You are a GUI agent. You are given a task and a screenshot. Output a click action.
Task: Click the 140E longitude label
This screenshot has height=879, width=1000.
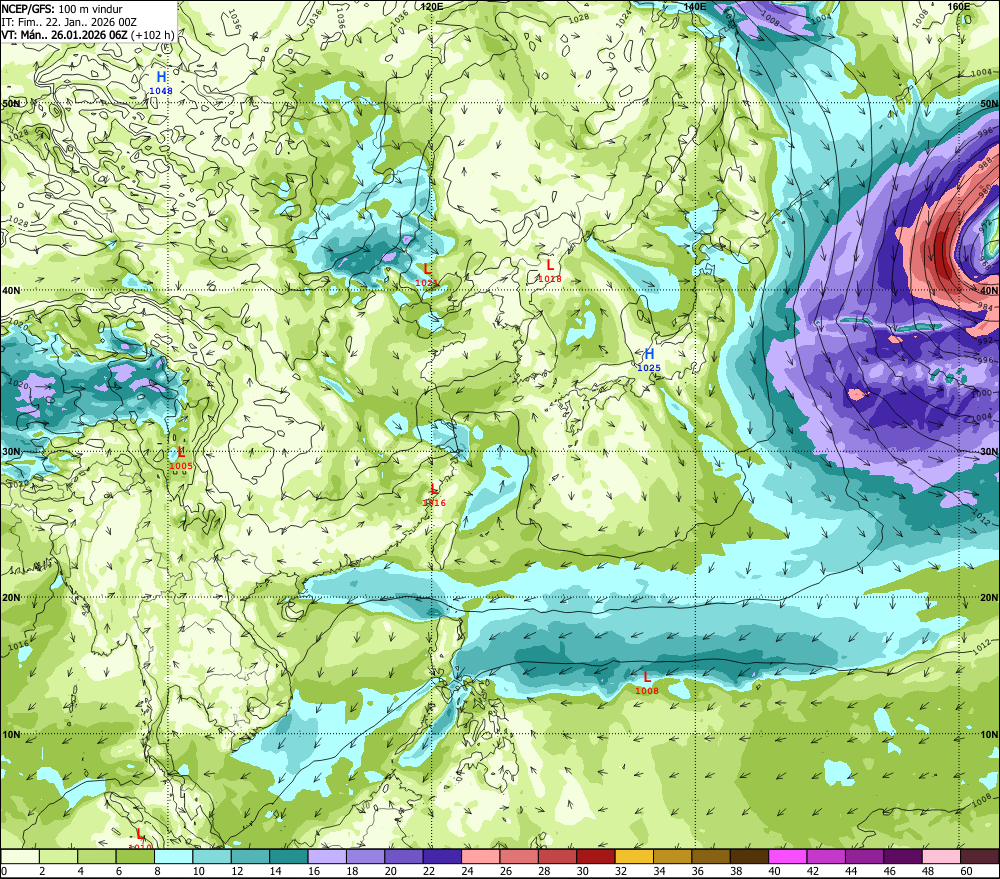coord(695,6)
